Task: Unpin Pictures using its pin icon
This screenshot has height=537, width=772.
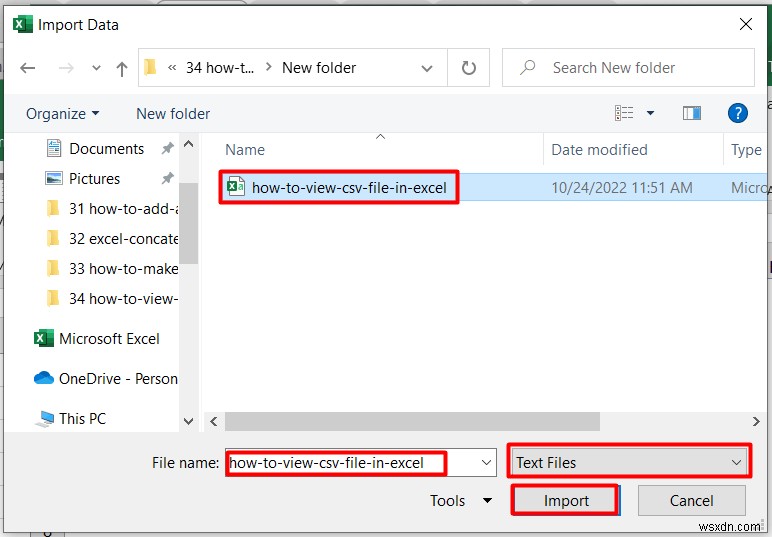Action: coord(167,178)
